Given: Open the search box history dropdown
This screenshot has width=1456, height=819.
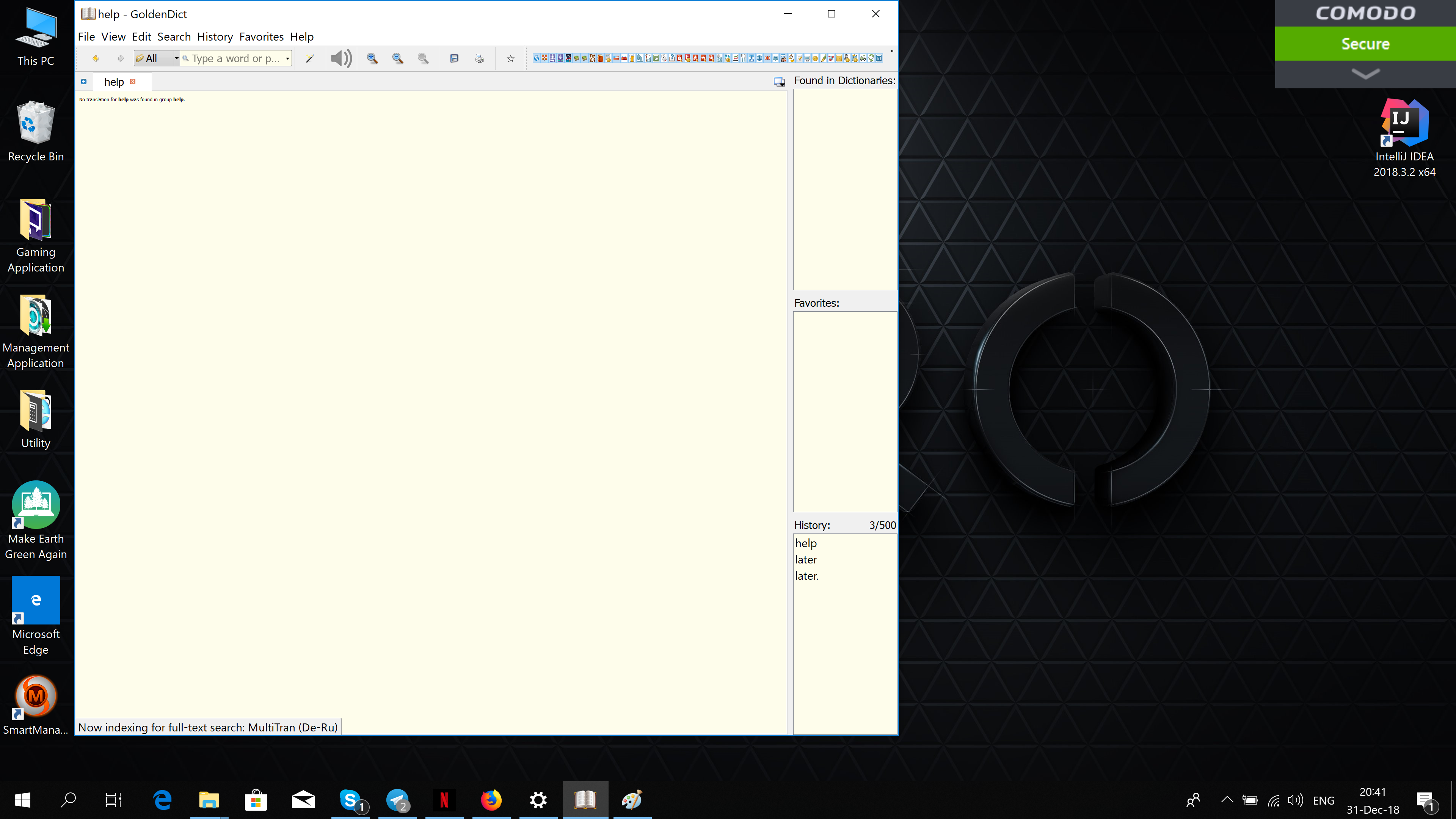Looking at the screenshot, I should [x=287, y=58].
